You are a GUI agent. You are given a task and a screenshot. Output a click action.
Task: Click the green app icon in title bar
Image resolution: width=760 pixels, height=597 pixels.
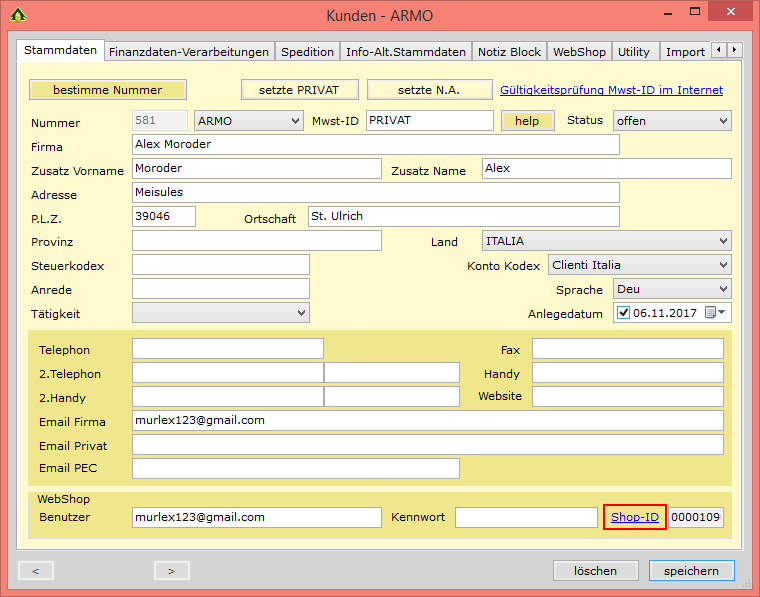click(x=18, y=16)
